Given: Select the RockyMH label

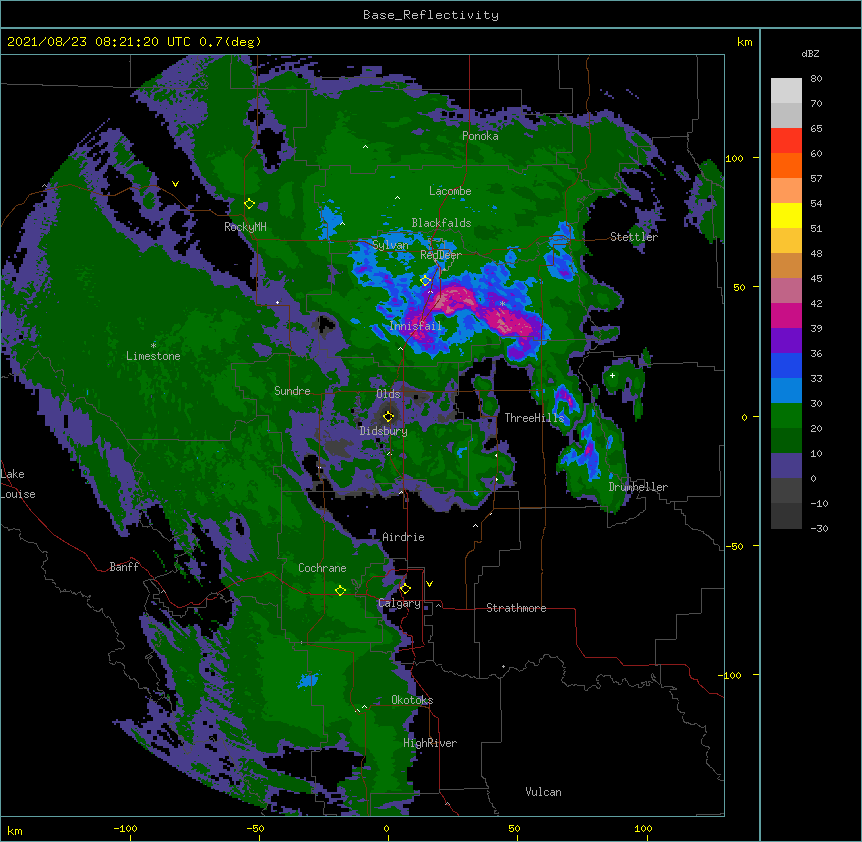Looking at the screenshot, I should click(x=245, y=226).
